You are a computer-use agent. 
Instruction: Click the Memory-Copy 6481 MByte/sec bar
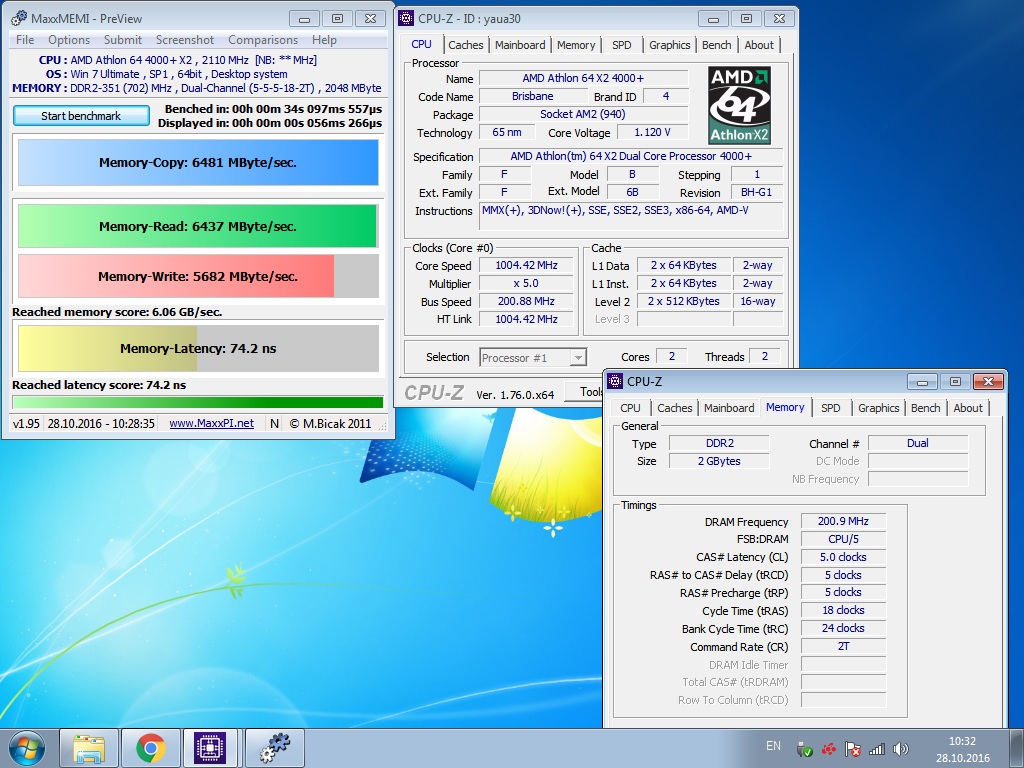[198, 163]
